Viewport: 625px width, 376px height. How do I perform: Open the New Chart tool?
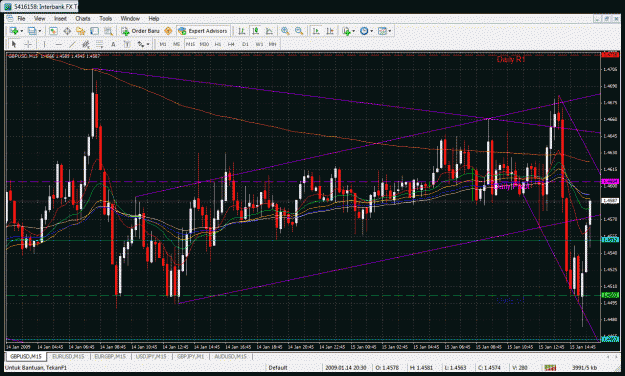(14, 31)
